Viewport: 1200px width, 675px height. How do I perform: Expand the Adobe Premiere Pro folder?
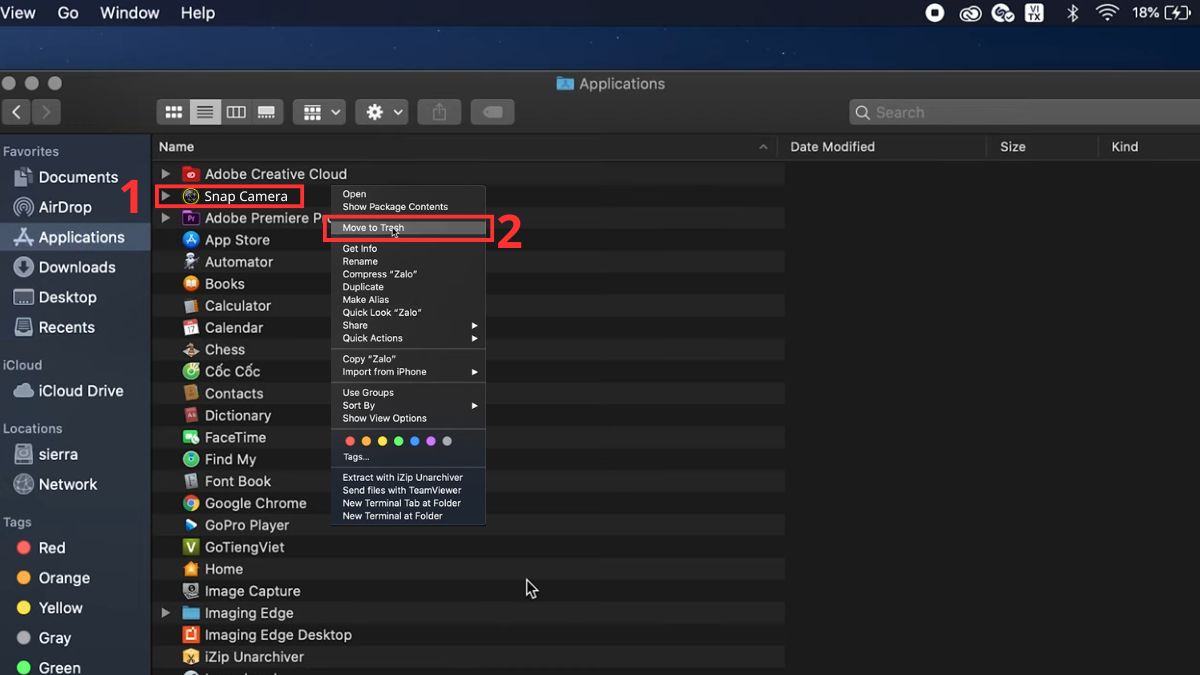166,218
